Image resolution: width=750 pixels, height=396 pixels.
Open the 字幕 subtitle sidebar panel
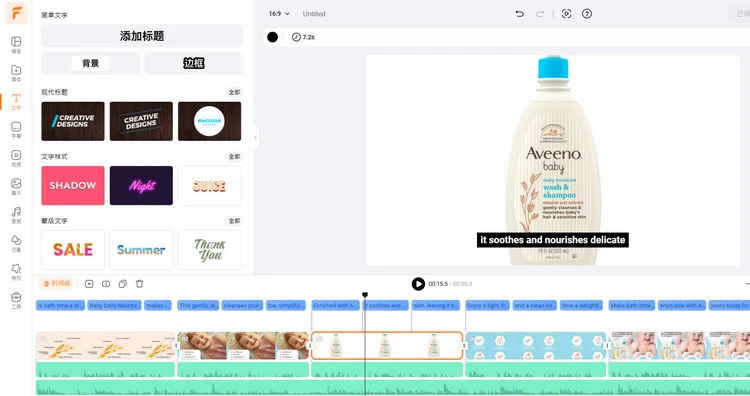pos(16,130)
